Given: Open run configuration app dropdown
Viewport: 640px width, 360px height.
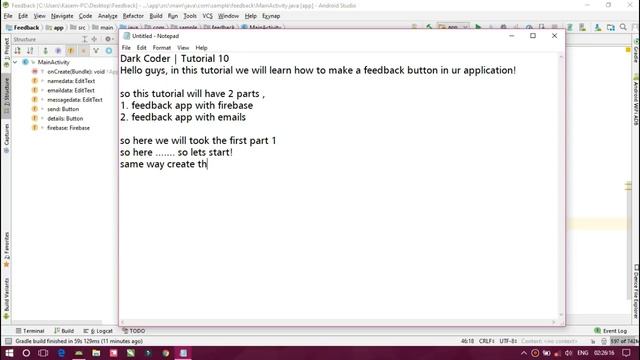Looking at the screenshot, I should [x=453, y=27].
